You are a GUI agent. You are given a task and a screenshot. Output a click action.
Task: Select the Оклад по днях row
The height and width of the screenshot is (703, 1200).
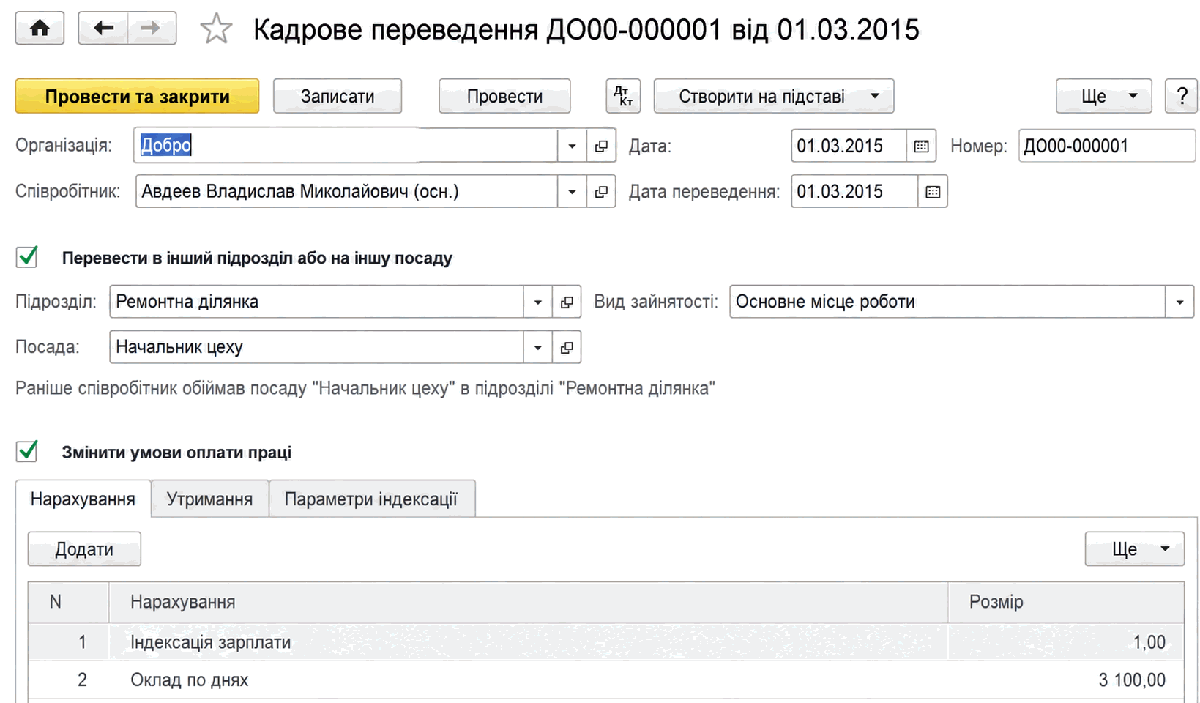[x=606, y=680]
